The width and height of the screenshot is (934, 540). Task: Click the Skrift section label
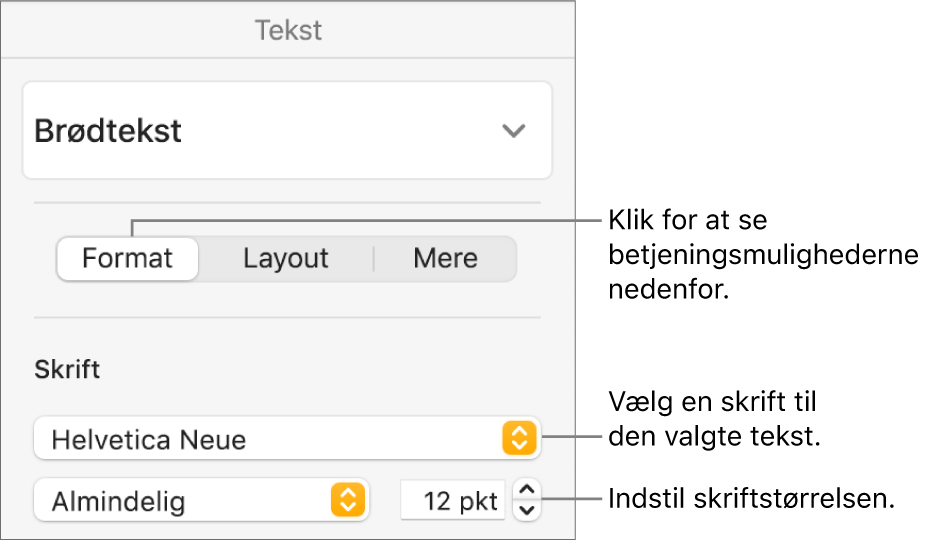click(67, 370)
